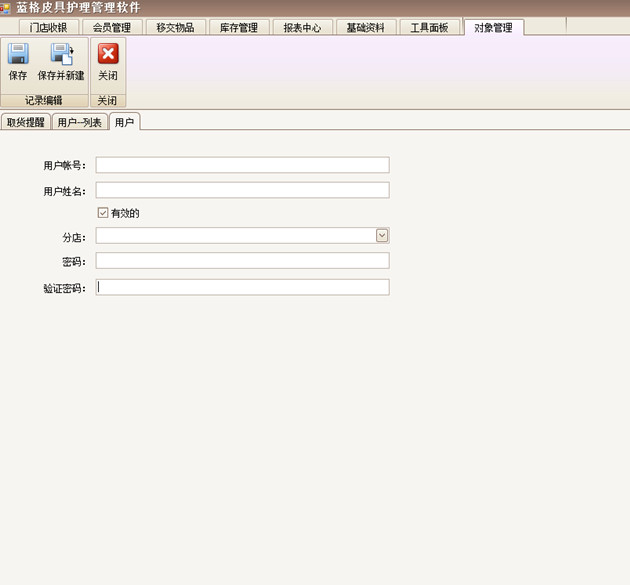Select the 库存管理 tab
Viewport: 630px width, 585px height.
click(239, 28)
